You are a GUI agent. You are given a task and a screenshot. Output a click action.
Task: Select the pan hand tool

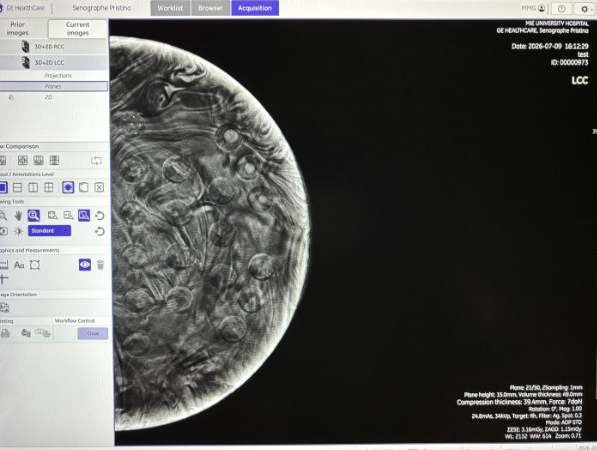point(18,216)
